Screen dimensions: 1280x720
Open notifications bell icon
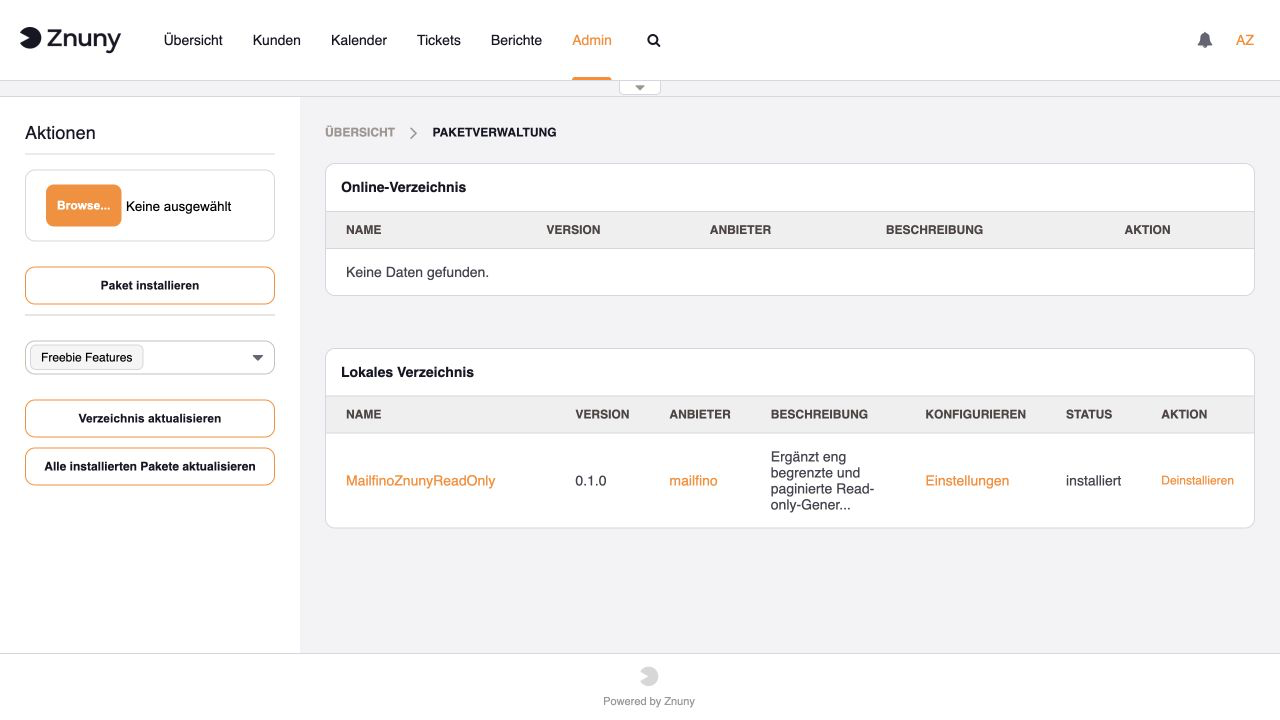[1205, 40]
